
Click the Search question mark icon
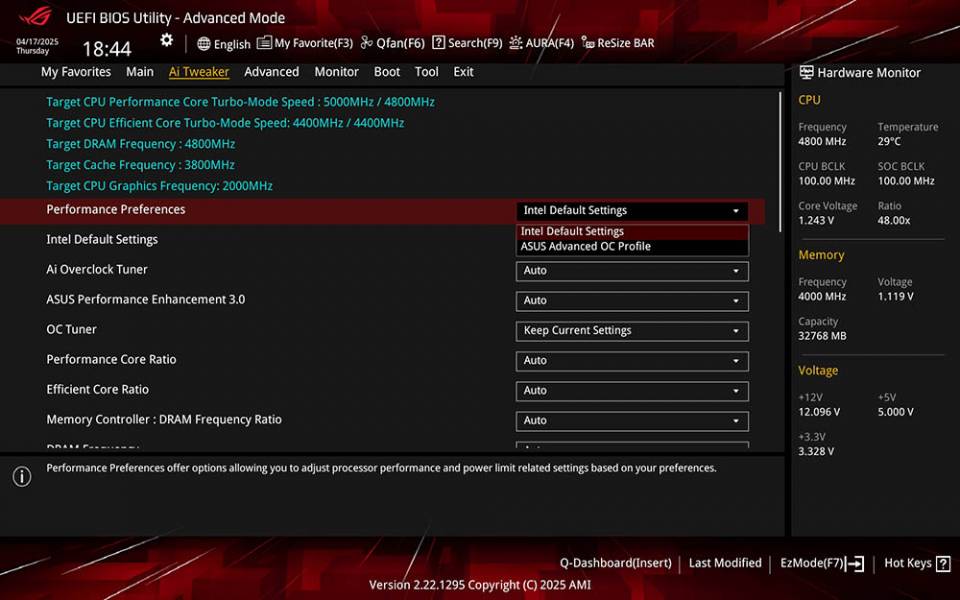(x=438, y=43)
